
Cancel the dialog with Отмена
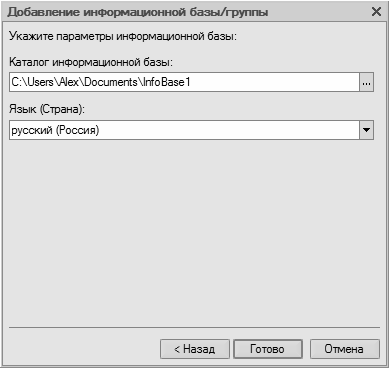[x=344, y=349]
